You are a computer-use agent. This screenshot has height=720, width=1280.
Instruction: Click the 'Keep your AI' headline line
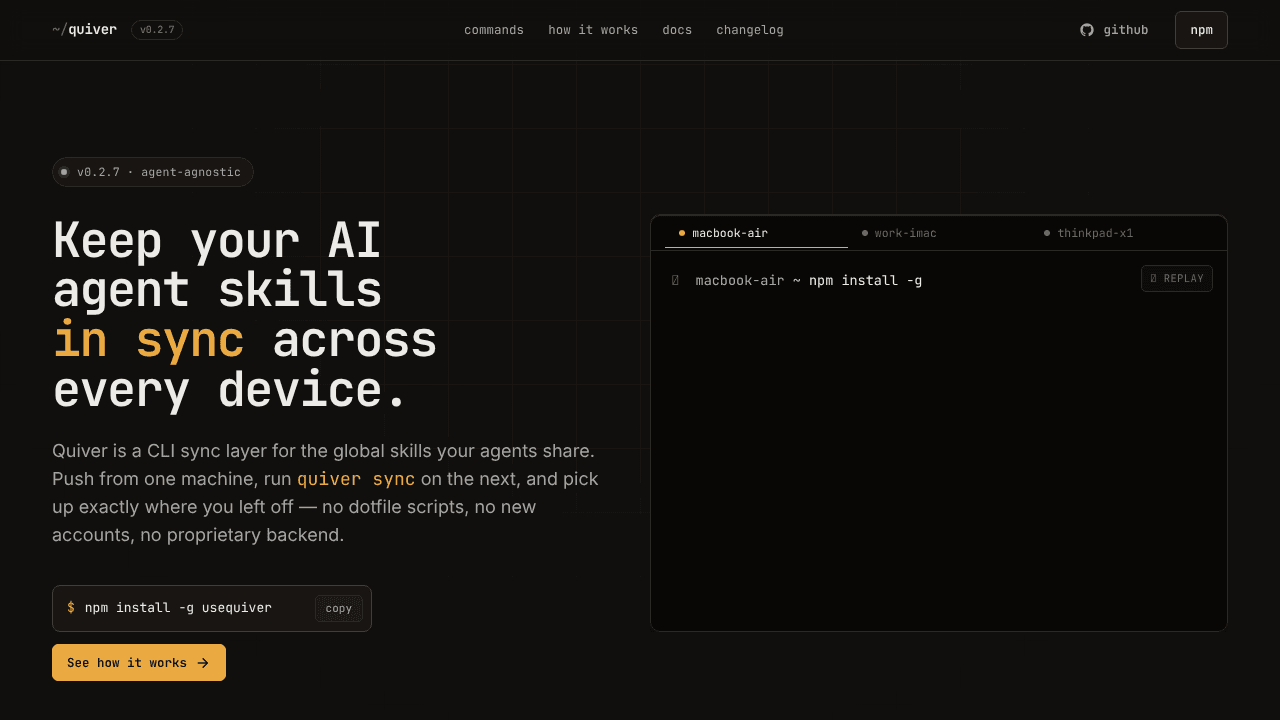217,241
